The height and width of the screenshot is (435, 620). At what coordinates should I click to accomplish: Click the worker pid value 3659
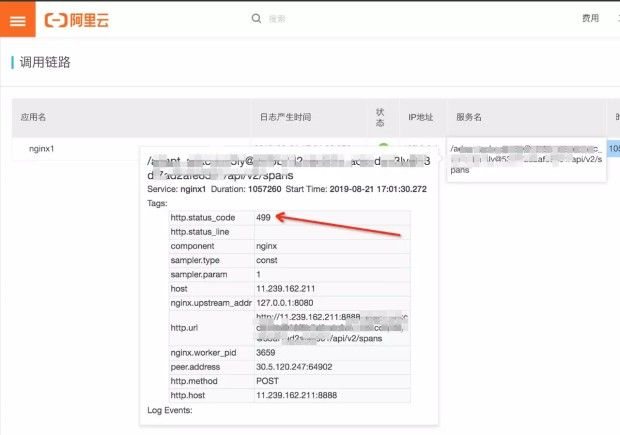pos(265,353)
